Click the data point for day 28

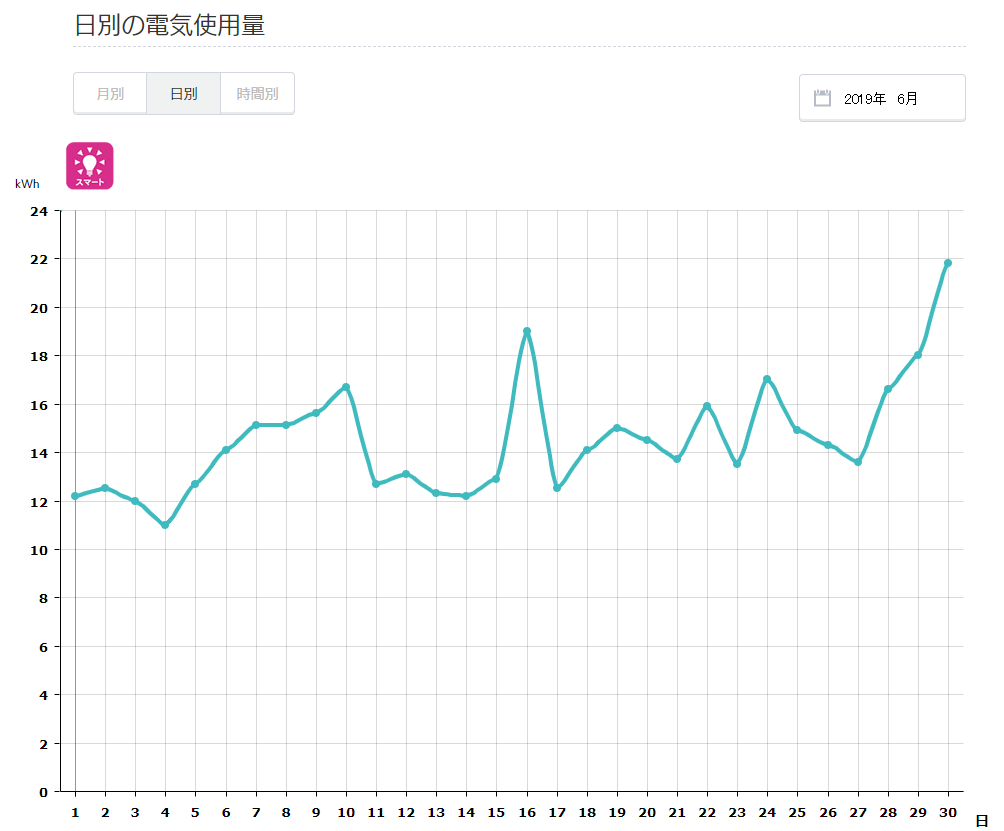coord(887,389)
